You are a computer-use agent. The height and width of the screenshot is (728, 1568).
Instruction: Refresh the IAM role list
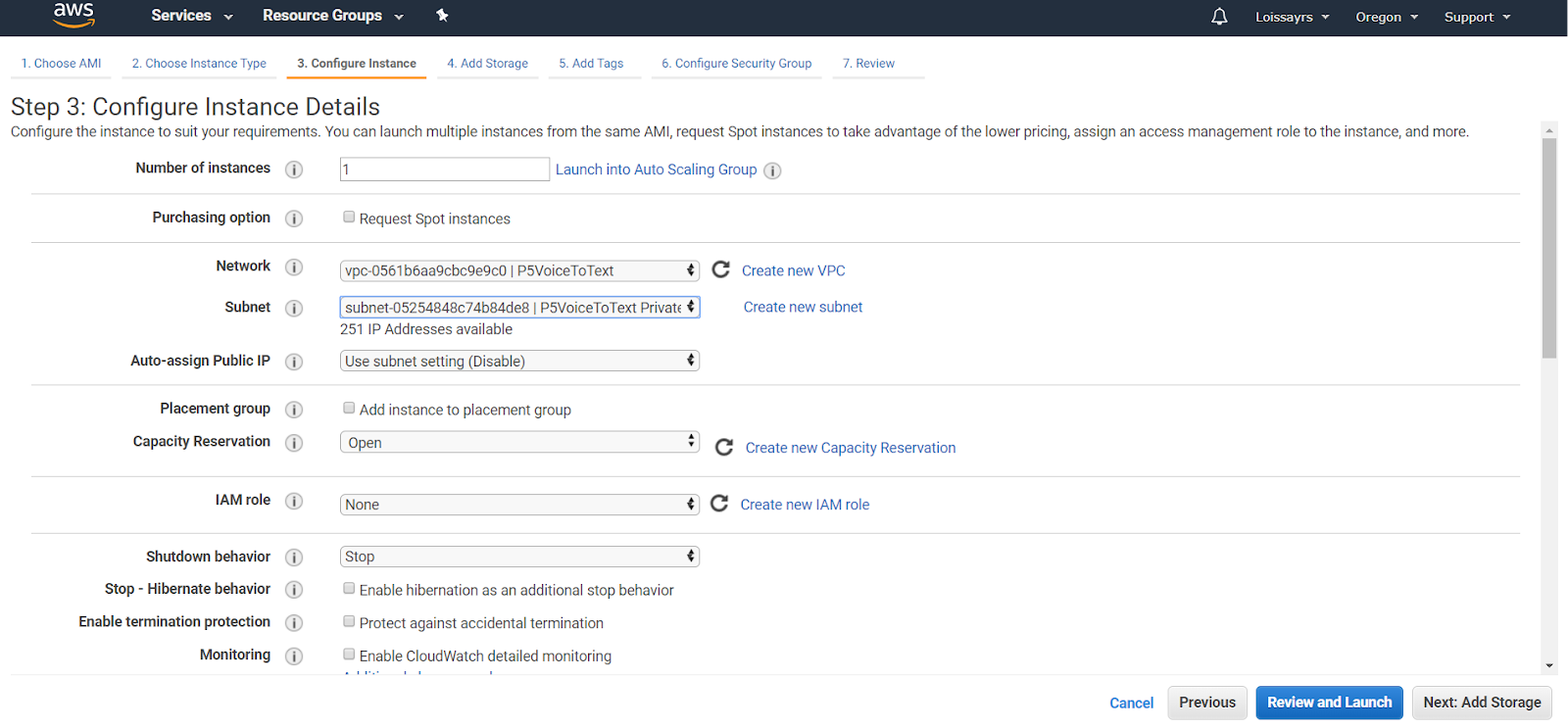click(x=719, y=504)
